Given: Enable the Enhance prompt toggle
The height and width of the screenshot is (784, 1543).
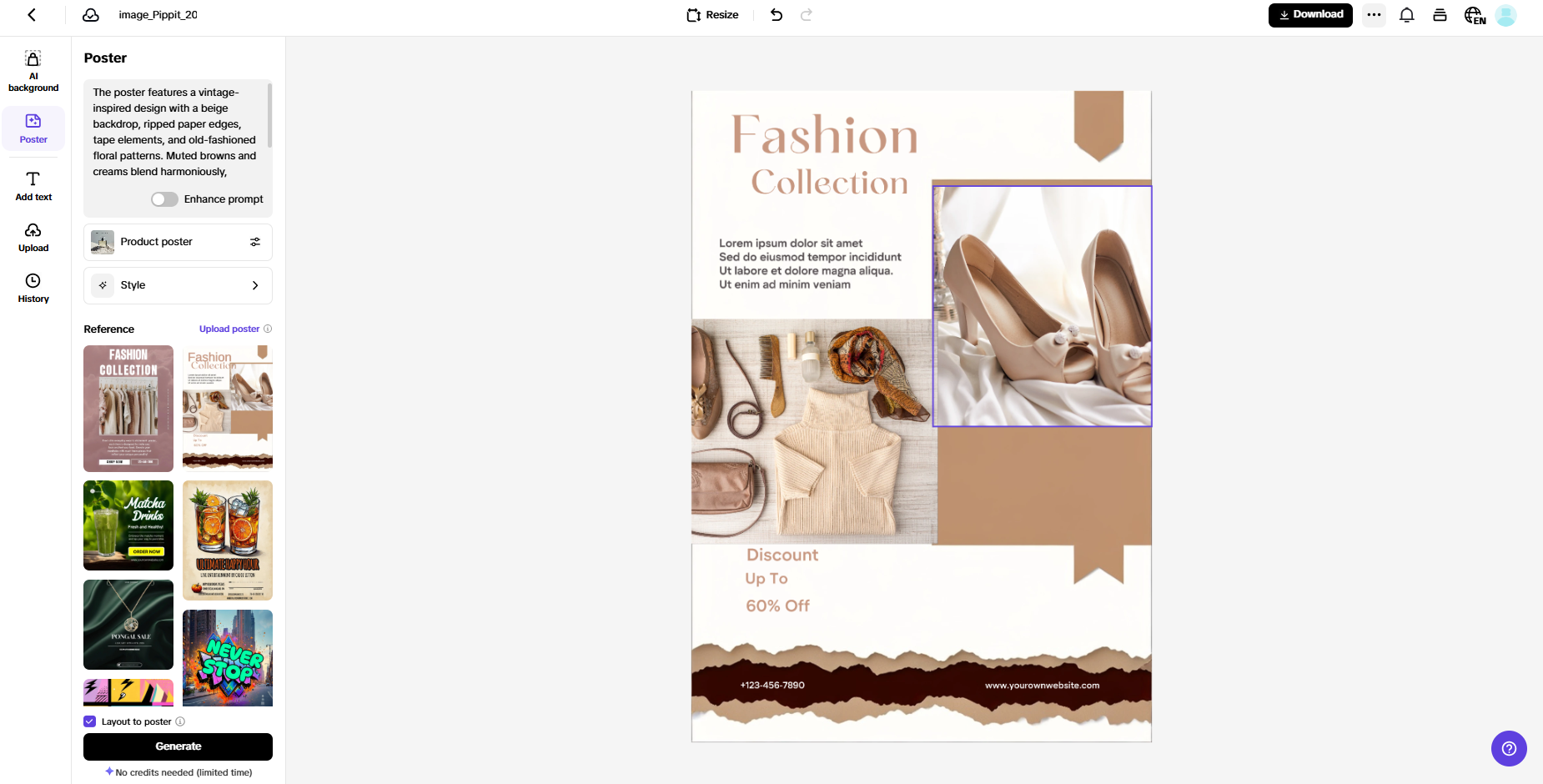Looking at the screenshot, I should 164,199.
